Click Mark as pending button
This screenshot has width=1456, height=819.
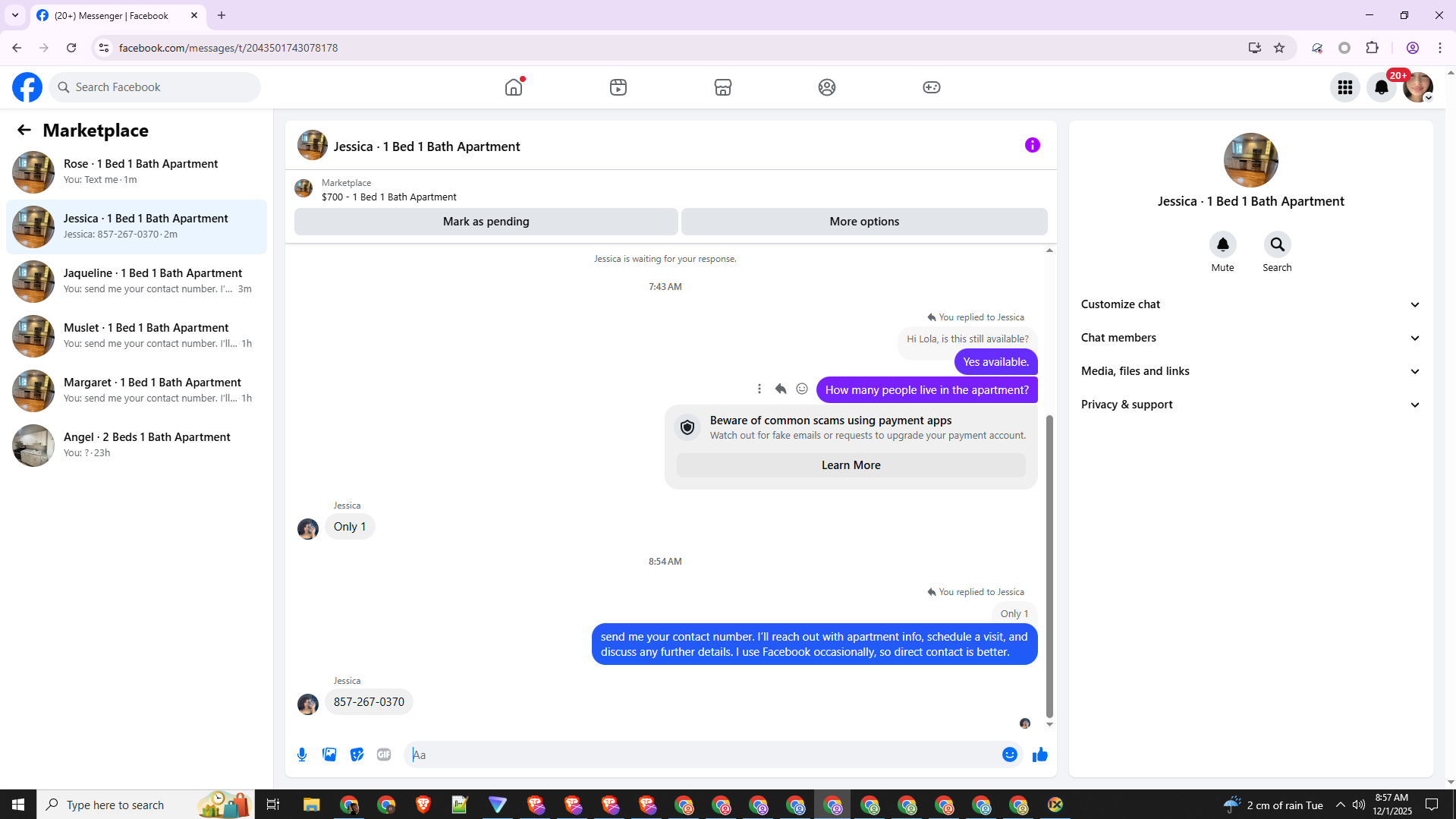[x=486, y=222]
